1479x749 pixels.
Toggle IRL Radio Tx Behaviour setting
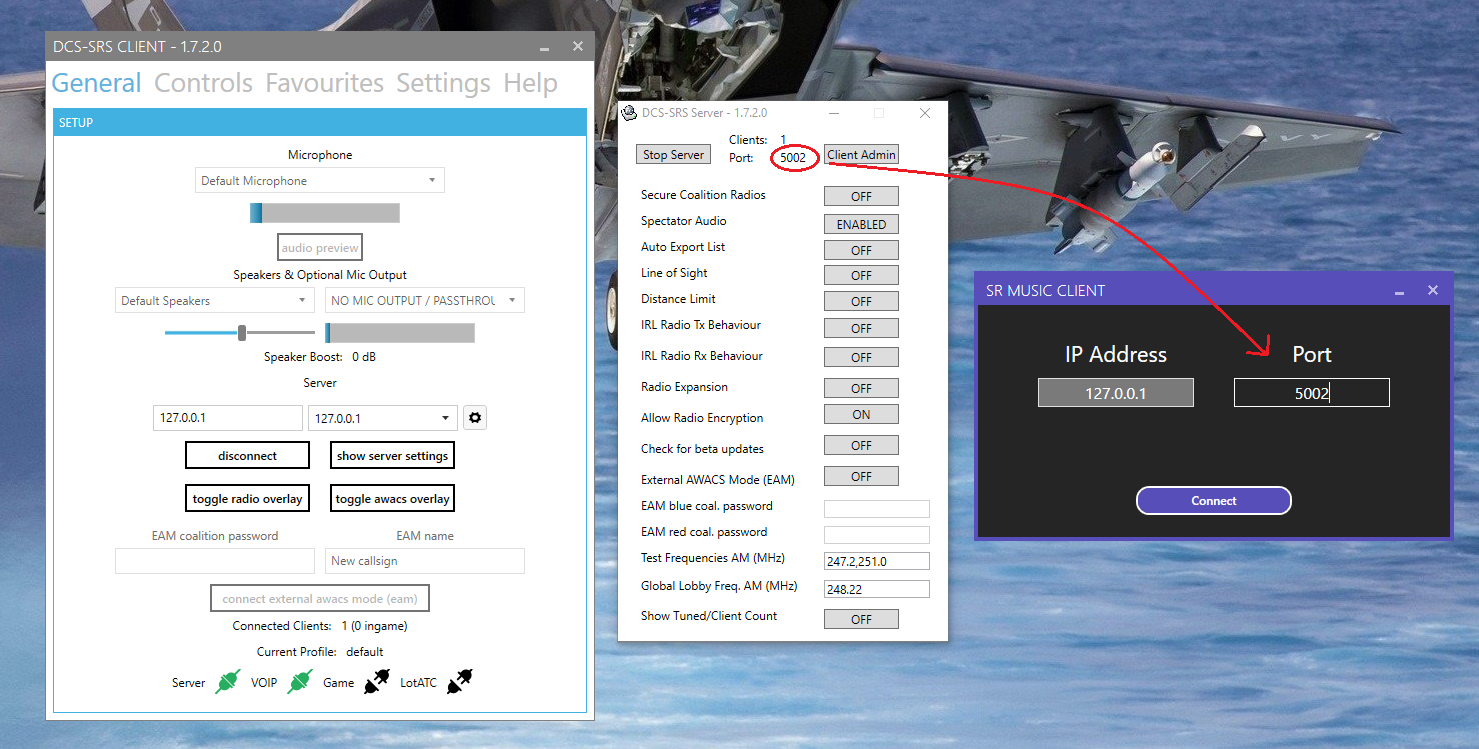861,328
